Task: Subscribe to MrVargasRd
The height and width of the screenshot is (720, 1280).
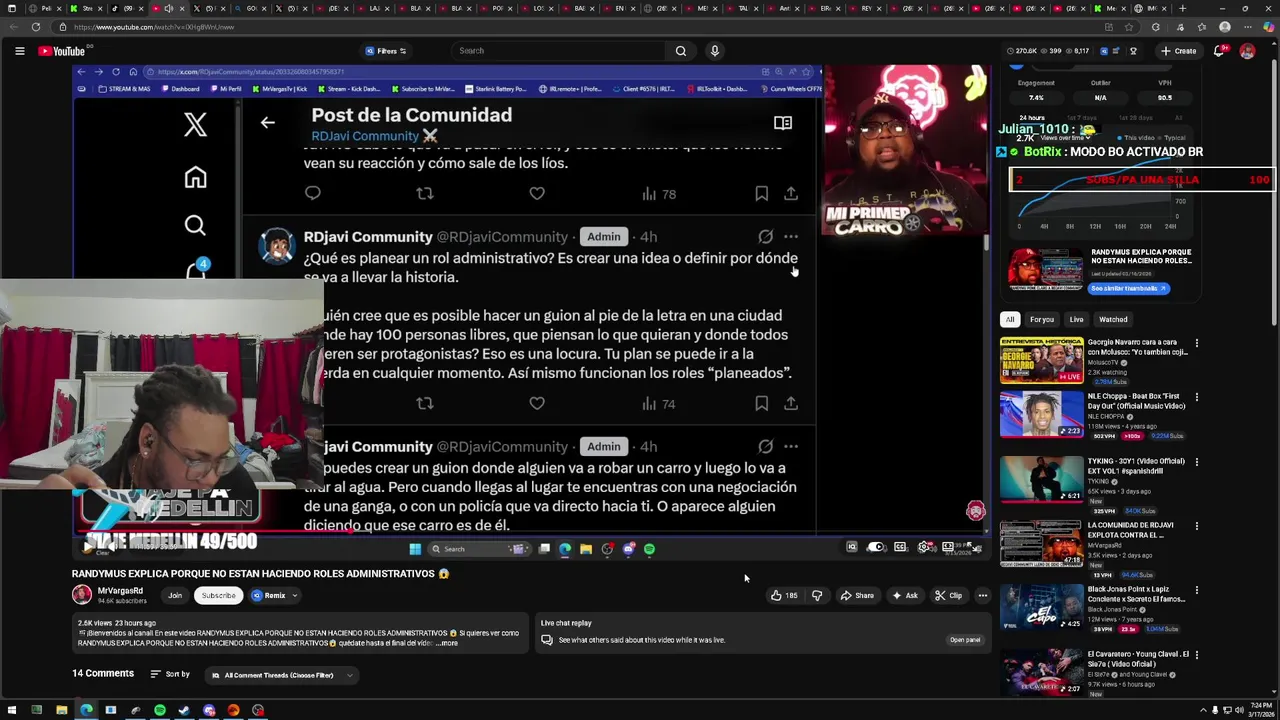Action: click(218, 595)
